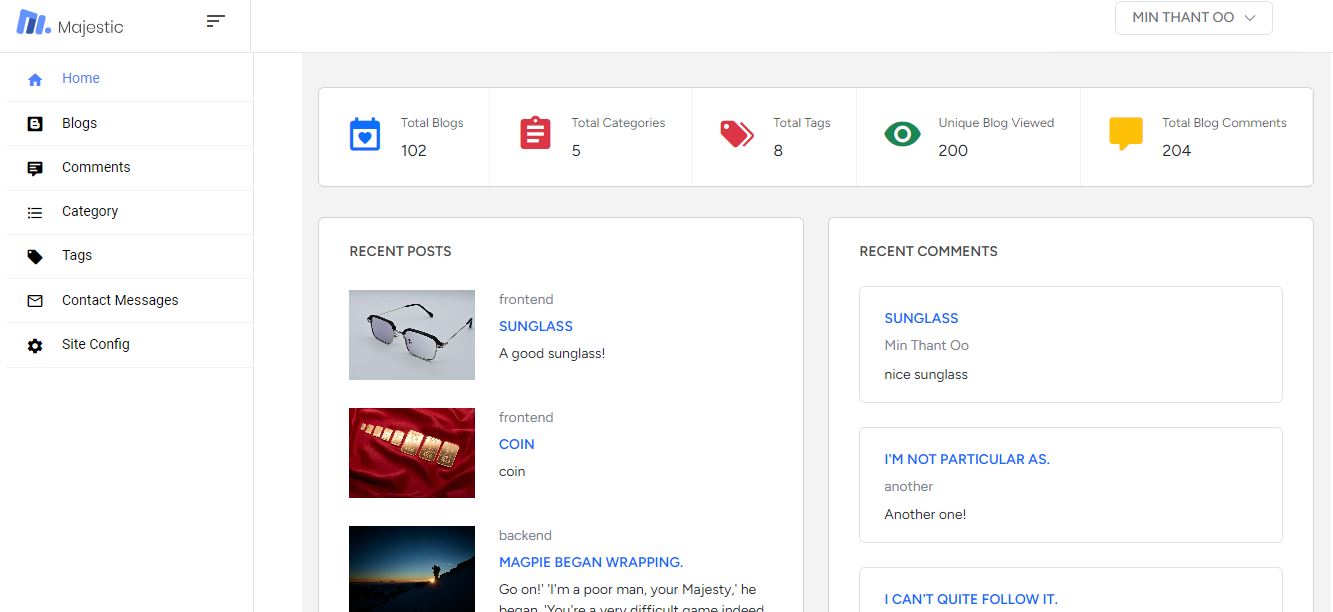Click the Total Categories clipboard icon

[x=535, y=133]
